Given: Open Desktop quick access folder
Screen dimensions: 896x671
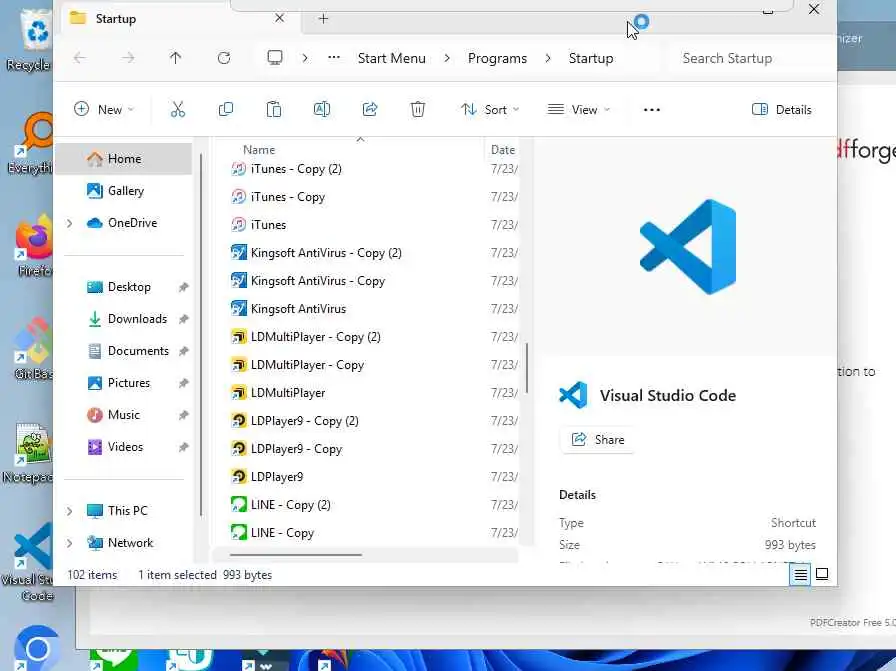Looking at the screenshot, I should (129, 287).
